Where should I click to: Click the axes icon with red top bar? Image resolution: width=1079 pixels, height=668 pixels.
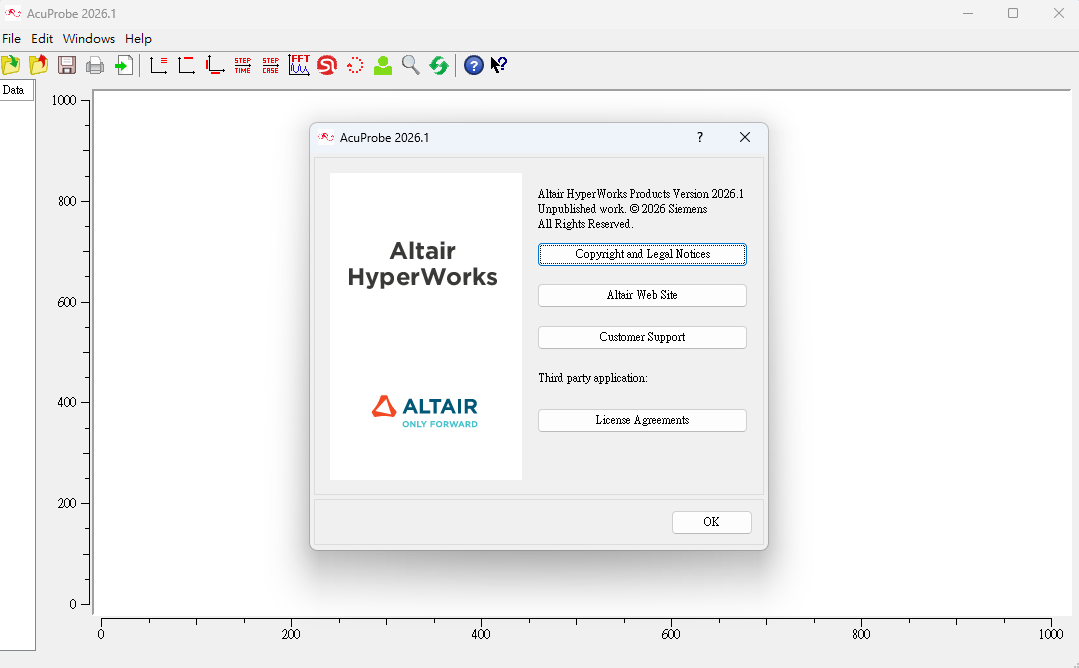point(186,65)
